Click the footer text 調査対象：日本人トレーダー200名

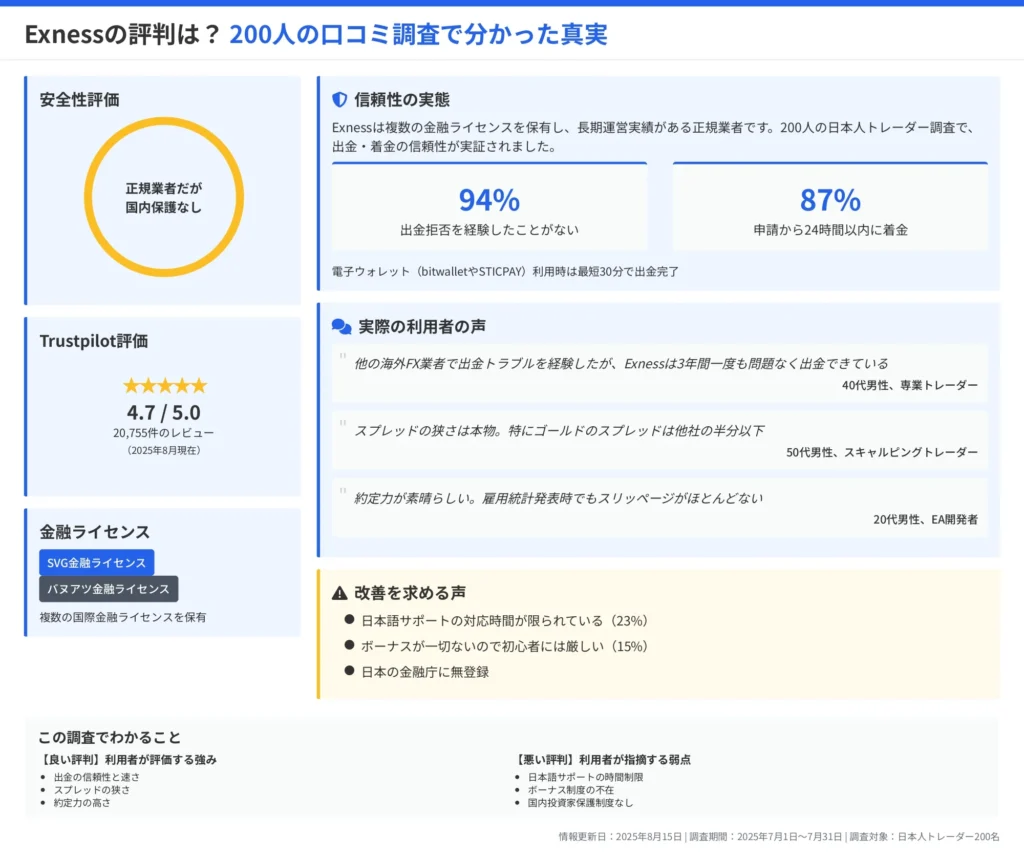click(924, 837)
